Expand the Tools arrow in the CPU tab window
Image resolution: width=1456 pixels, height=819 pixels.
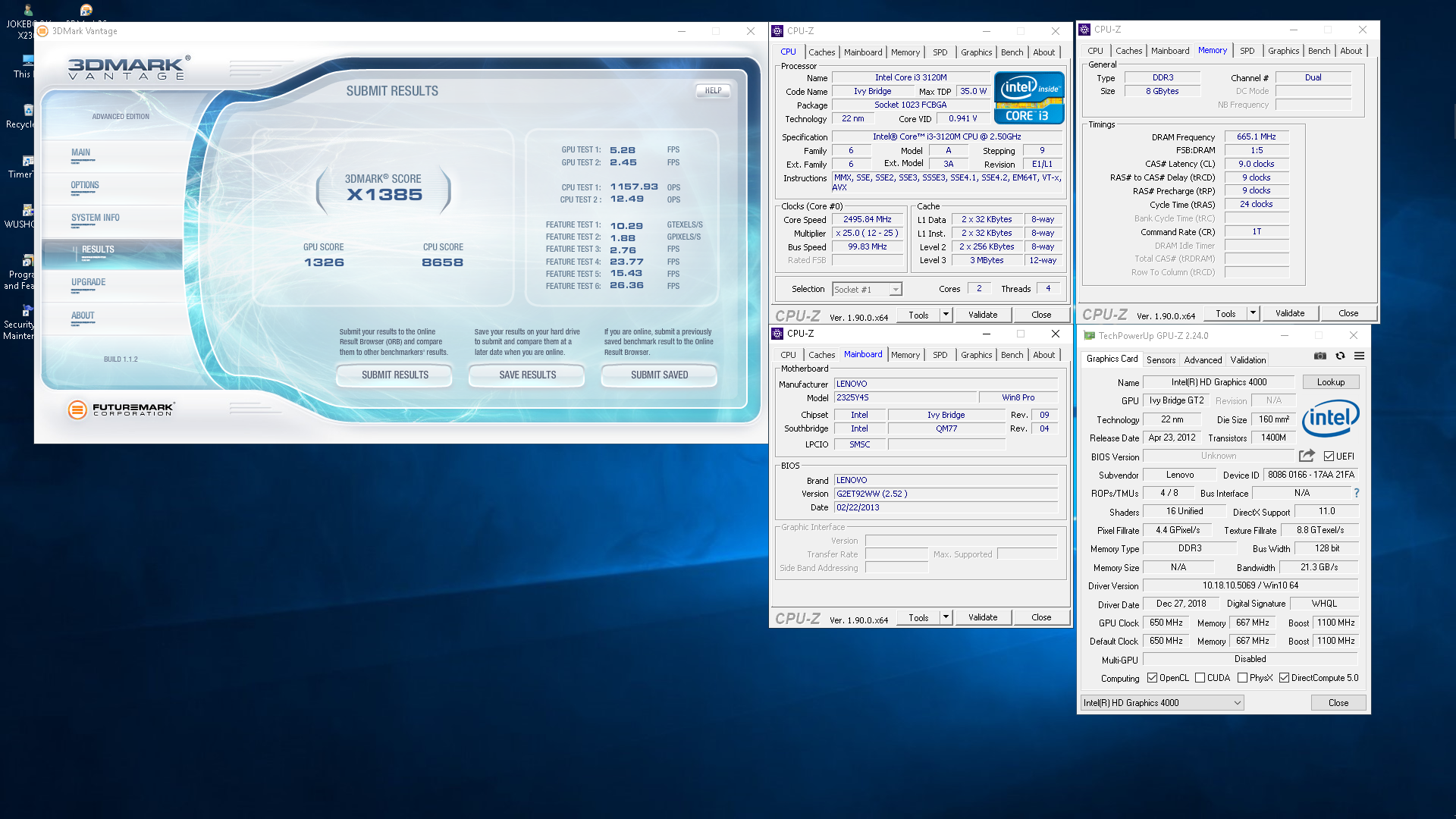[x=946, y=315]
